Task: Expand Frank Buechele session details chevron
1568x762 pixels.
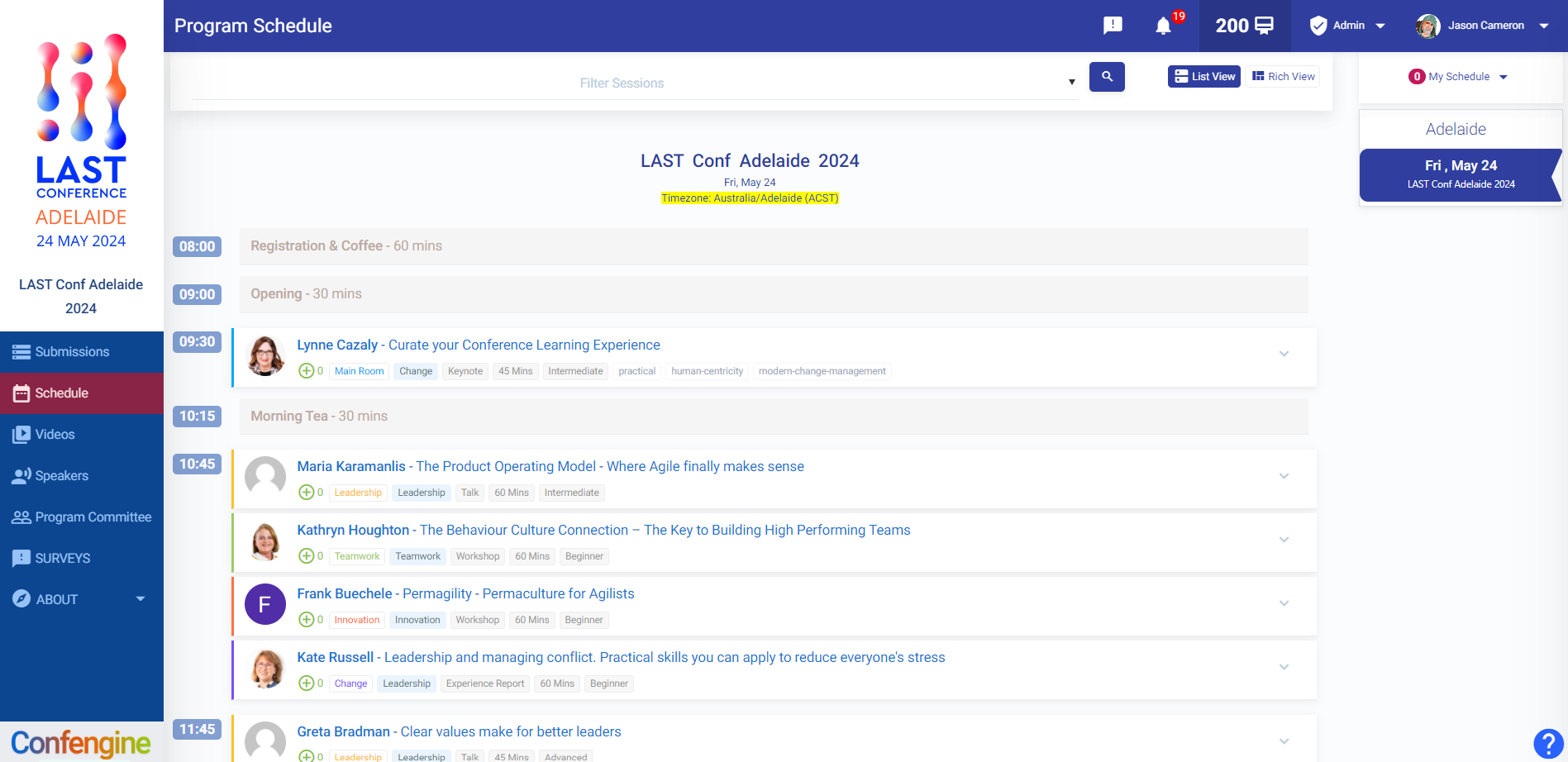Action: pos(1284,603)
